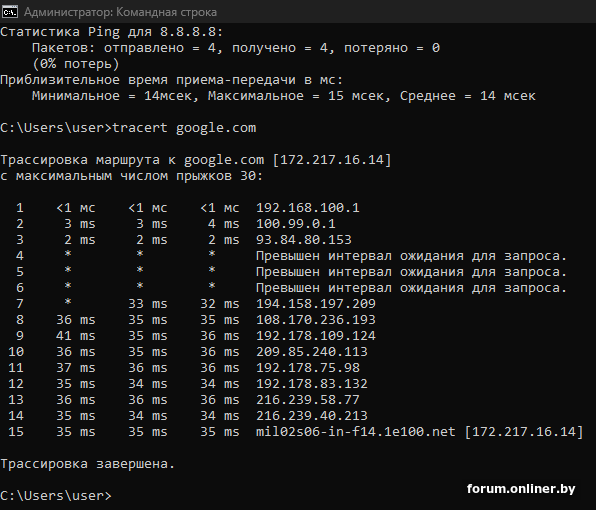This screenshot has height=510, width=596.
Task: Click the IP address 192.168.100.1 in hop 1
Action: click(x=308, y=208)
